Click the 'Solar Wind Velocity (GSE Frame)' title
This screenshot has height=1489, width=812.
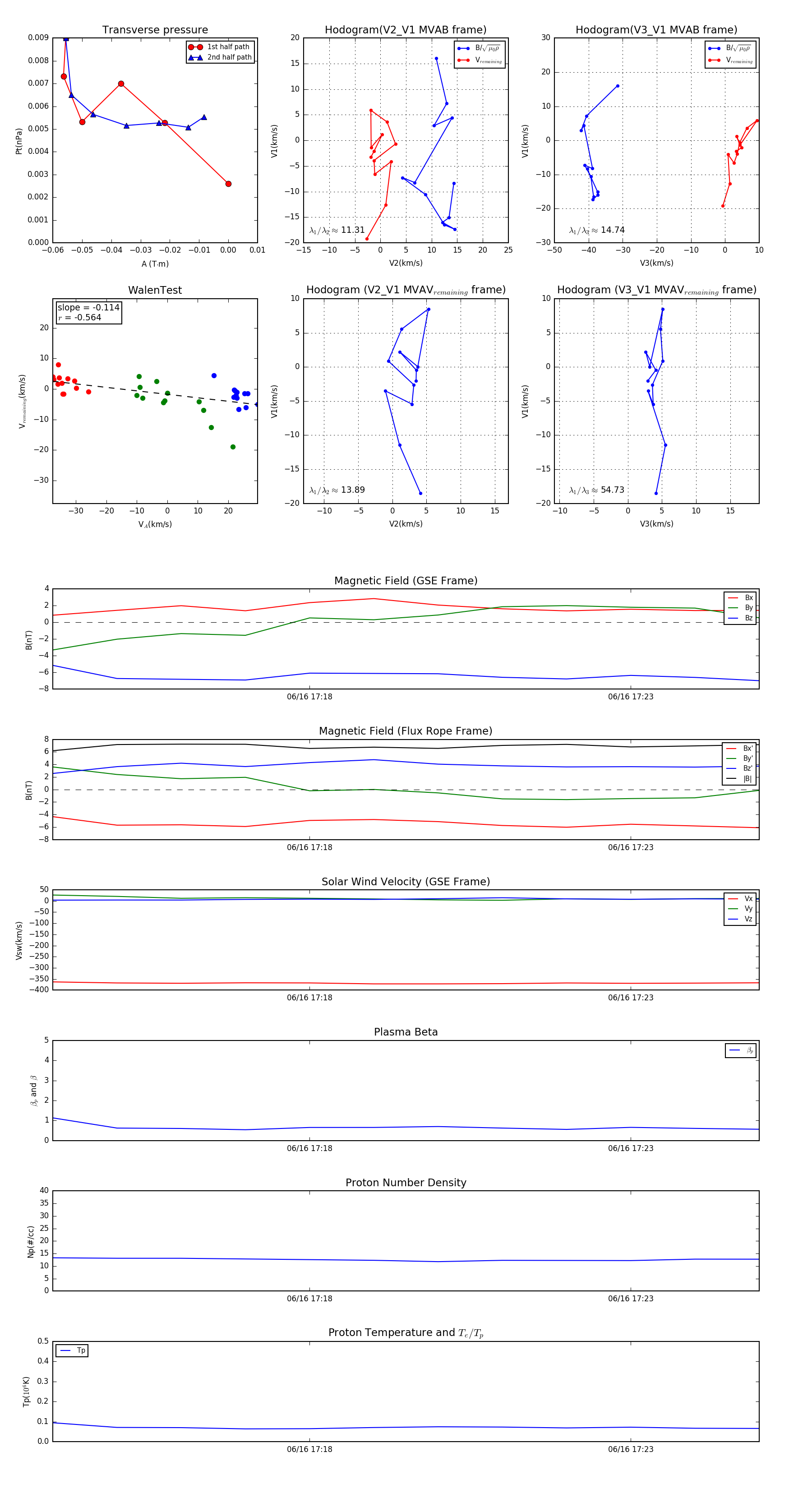click(406, 882)
